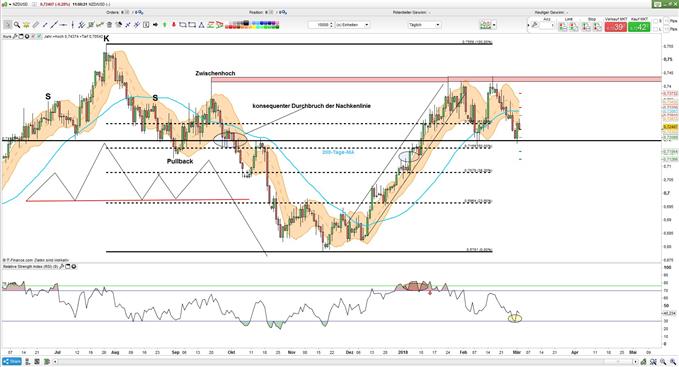Select the cursor pointer tool
Screen dimensions: 679x367
tap(8, 25)
